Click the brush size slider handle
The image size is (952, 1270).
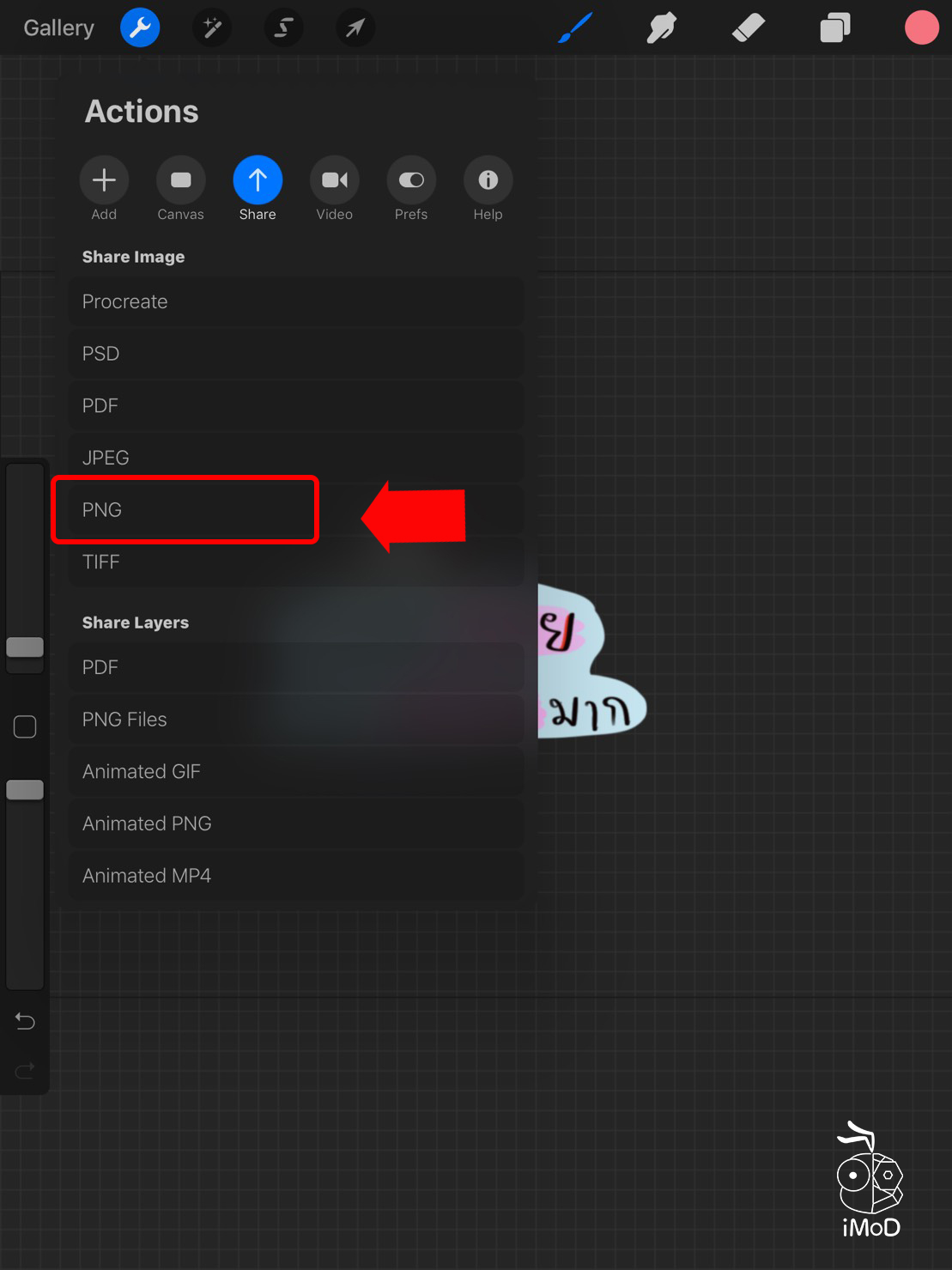point(25,647)
